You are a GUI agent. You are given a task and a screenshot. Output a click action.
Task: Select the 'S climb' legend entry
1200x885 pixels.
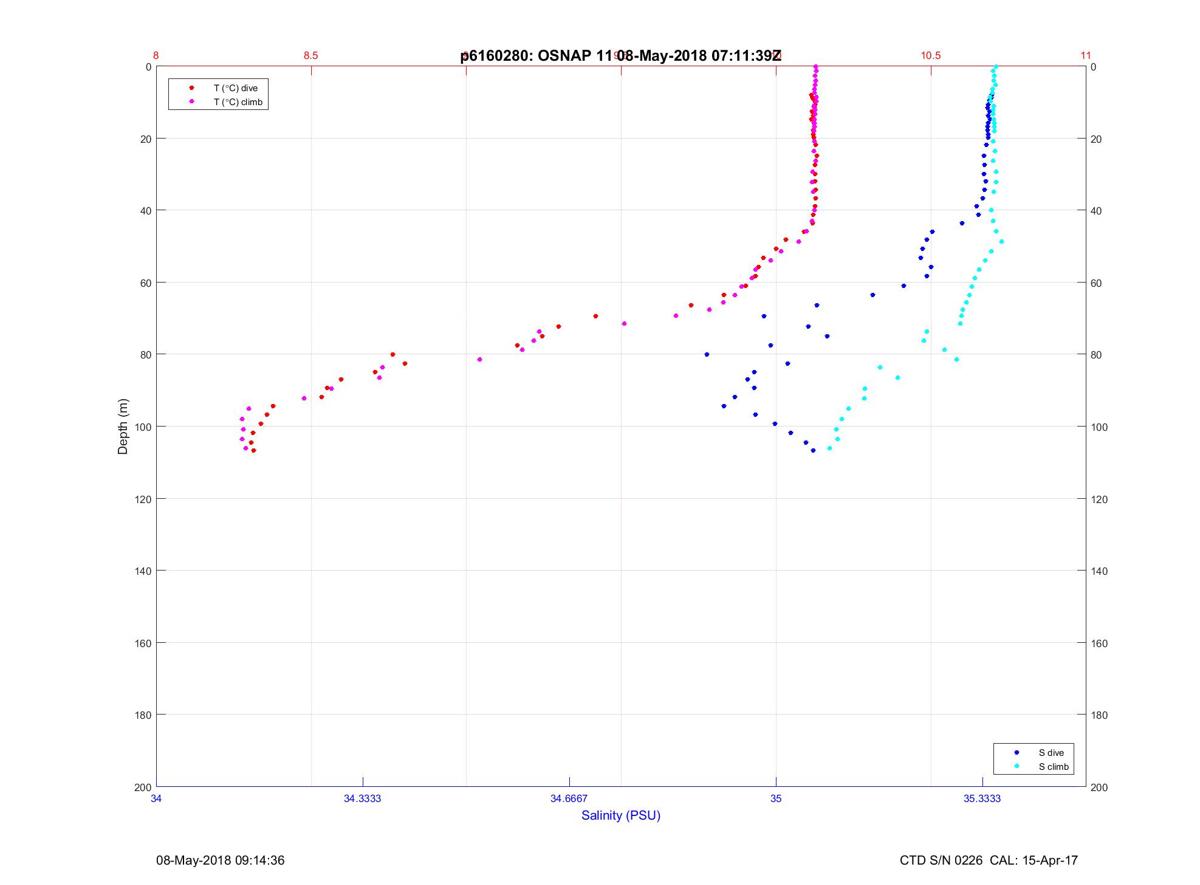pyautogui.click(x=1053, y=767)
